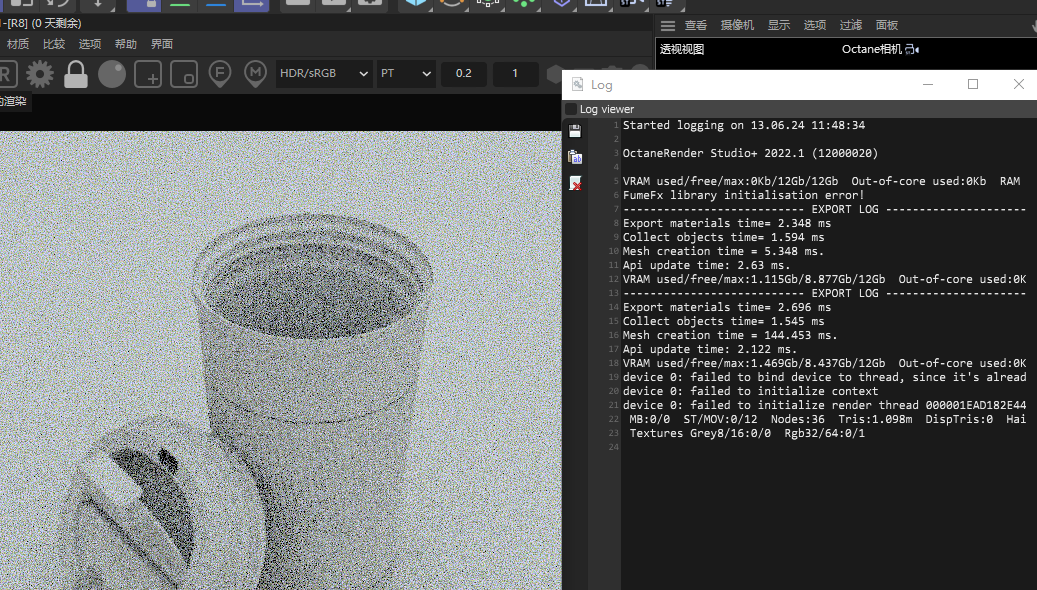Open the 材质 menu in Live Viewer
Screen dimensions: 1037x590
point(18,44)
